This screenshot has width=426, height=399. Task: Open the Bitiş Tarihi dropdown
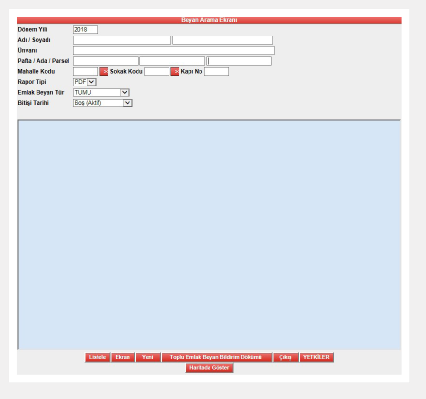point(103,103)
